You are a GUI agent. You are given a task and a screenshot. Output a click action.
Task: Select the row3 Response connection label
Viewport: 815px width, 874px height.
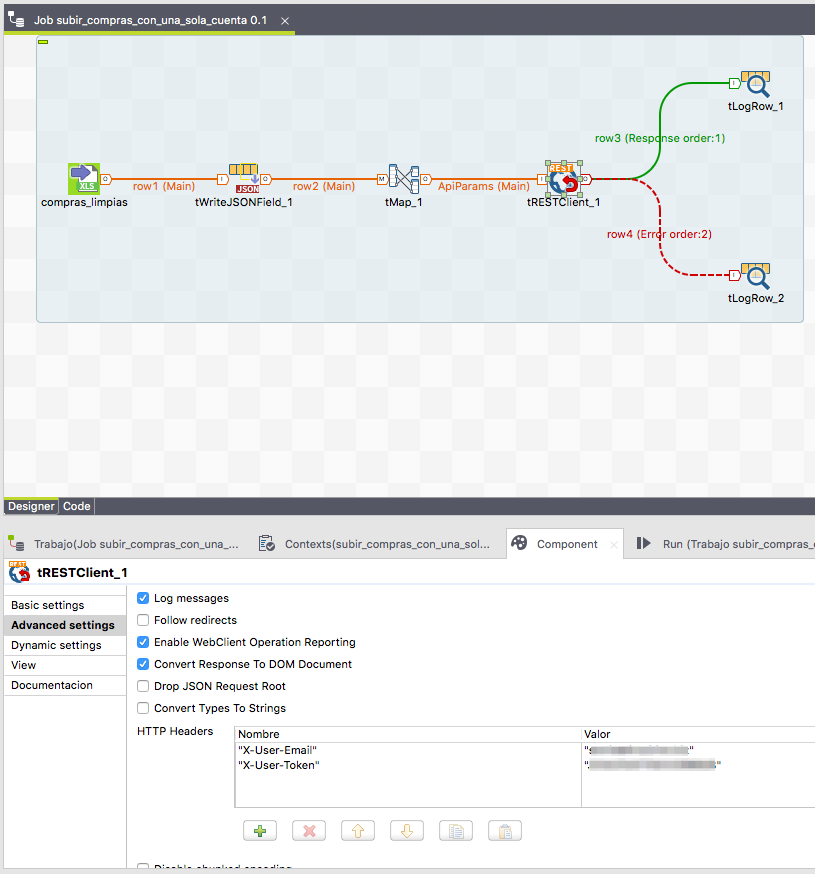click(x=659, y=138)
